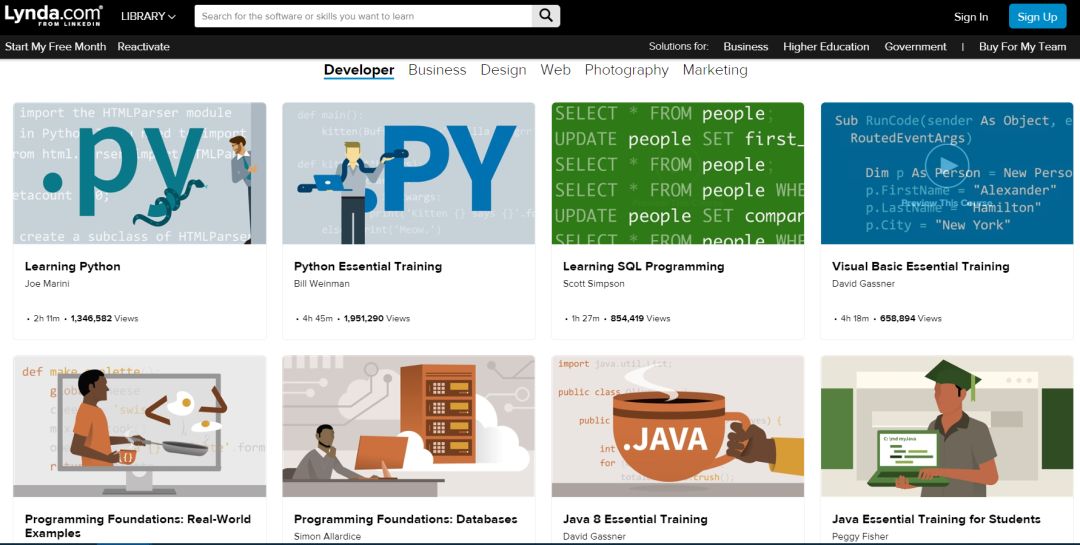Open Start My Free Month link
The height and width of the screenshot is (545, 1080).
55,47
